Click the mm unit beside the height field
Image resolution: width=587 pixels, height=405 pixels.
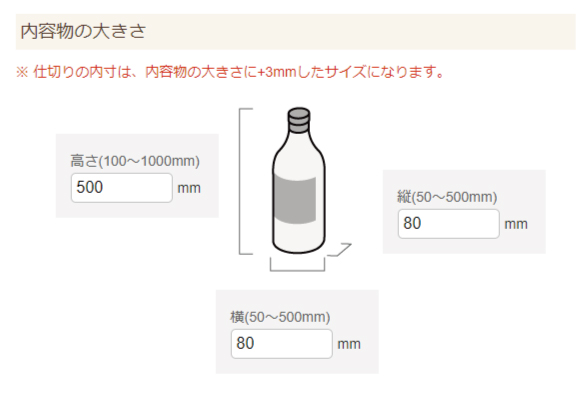pyautogui.click(x=189, y=188)
